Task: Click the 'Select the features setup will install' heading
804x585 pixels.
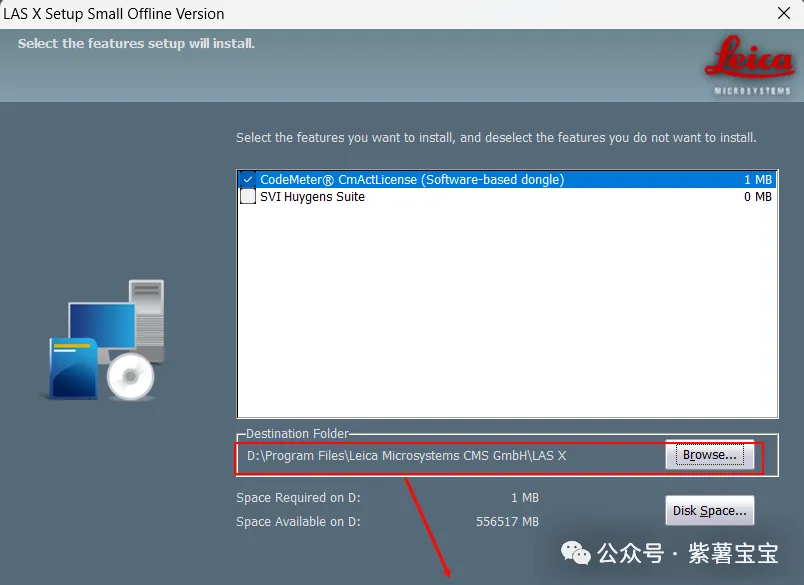Action: click(x=136, y=44)
